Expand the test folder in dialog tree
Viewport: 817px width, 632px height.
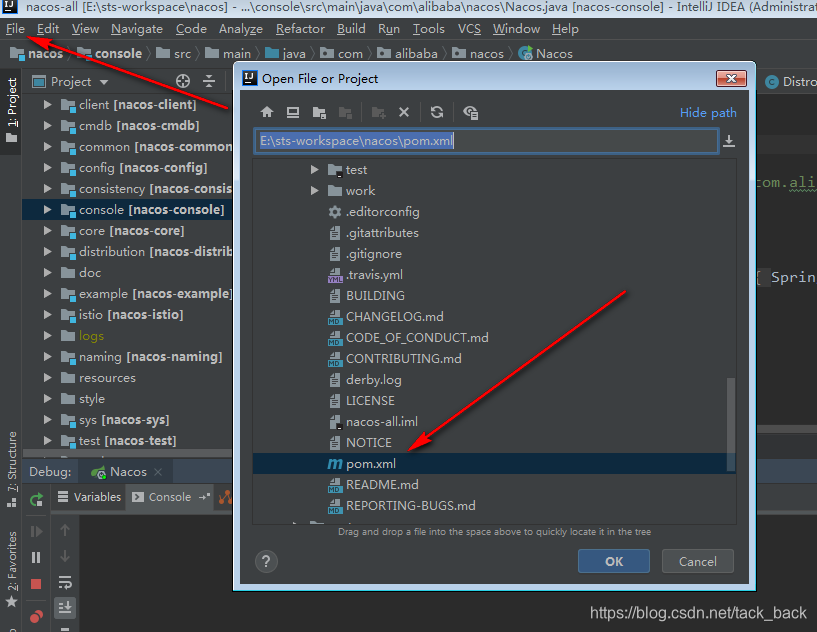click(x=314, y=169)
